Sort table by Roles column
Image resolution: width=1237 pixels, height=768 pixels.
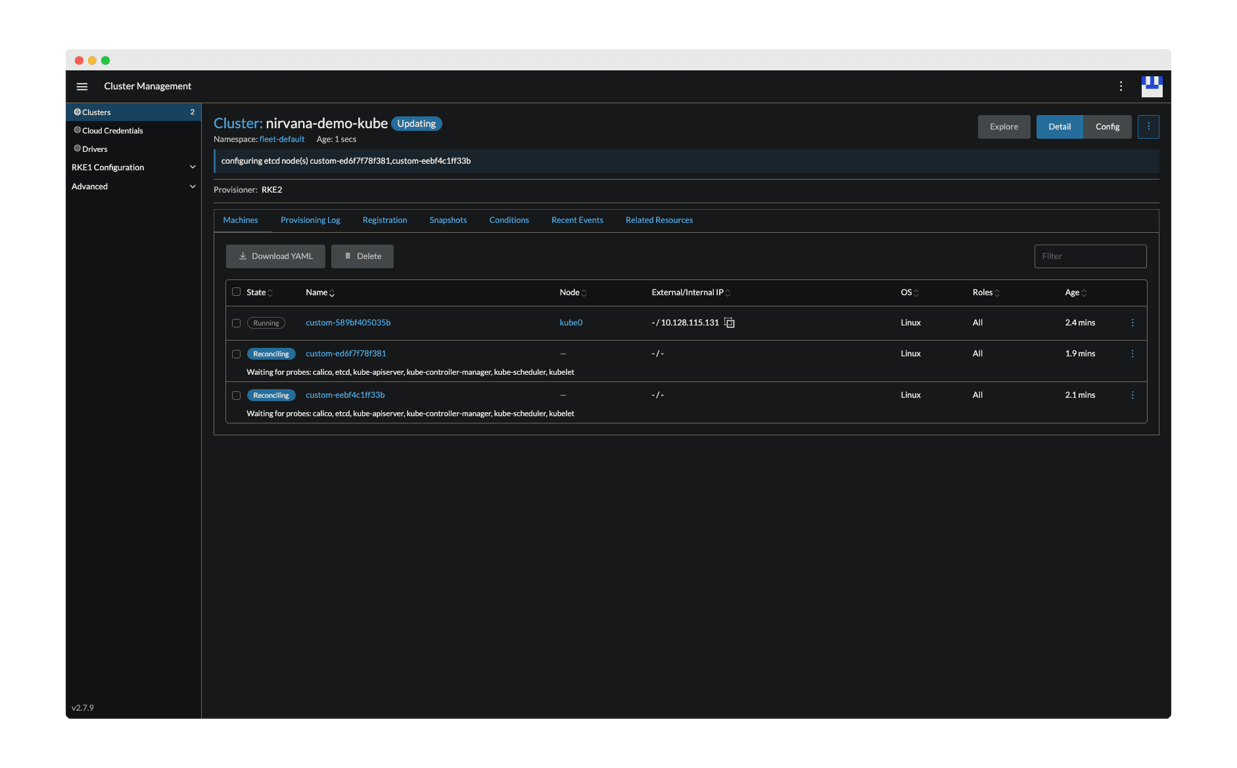pos(986,293)
